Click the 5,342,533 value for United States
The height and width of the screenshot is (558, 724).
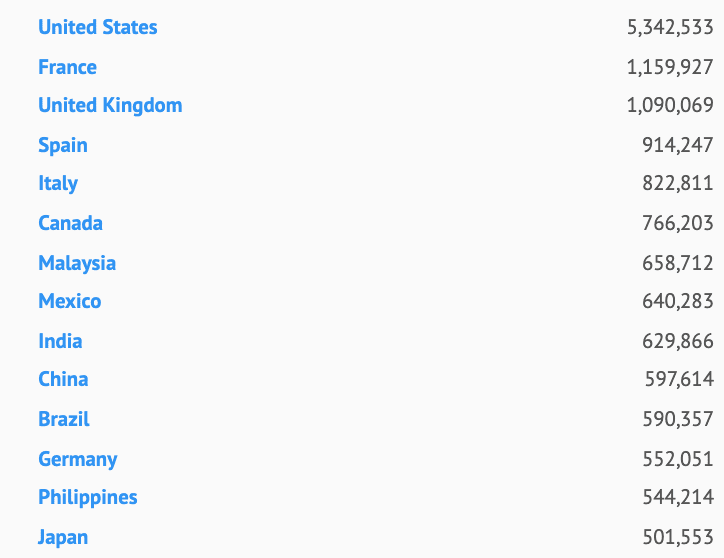[670, 27]
